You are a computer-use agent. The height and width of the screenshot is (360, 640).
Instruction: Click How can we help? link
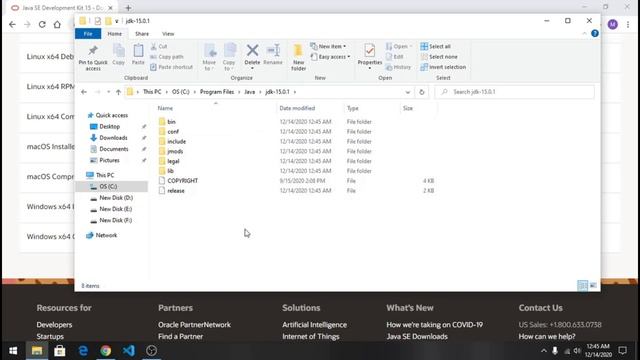pyautogui.click(x=547, y=337)
